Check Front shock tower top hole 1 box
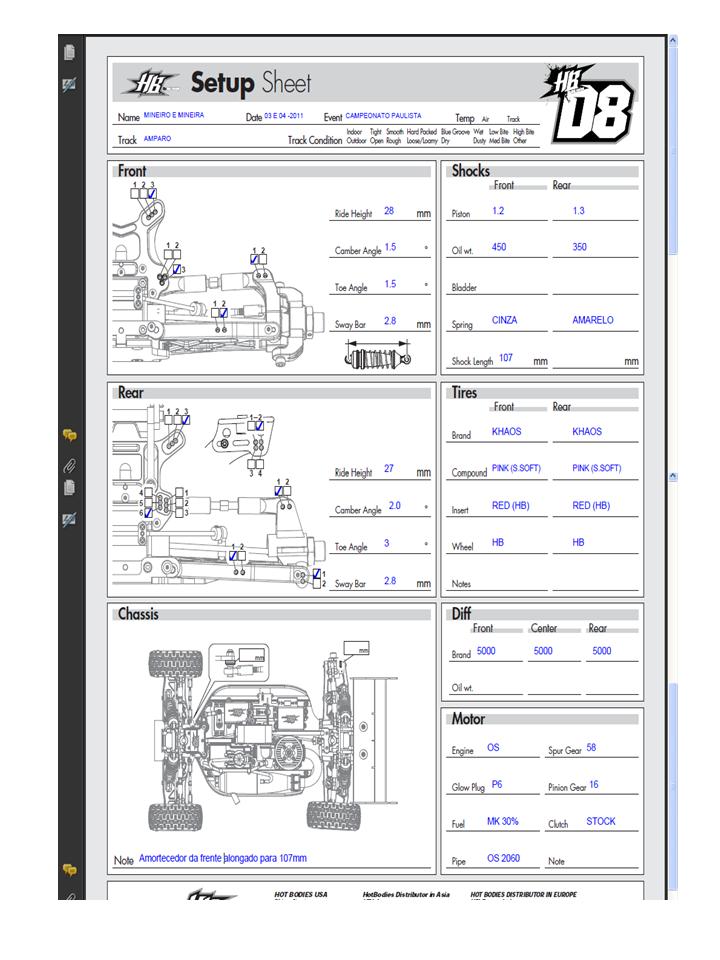The width and height of the screenshot is (720, 960). click(135, 193)
